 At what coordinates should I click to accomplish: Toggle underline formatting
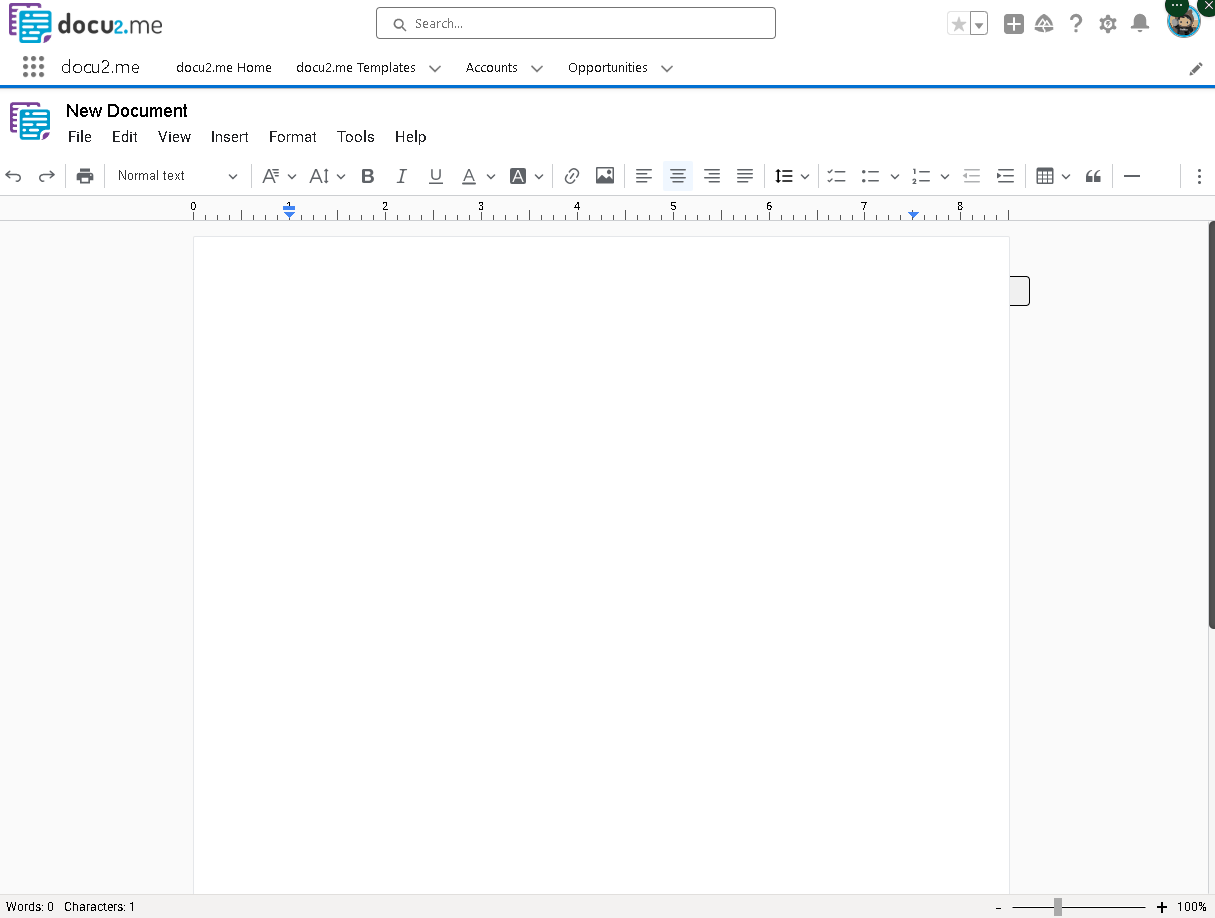pos(436,176)
